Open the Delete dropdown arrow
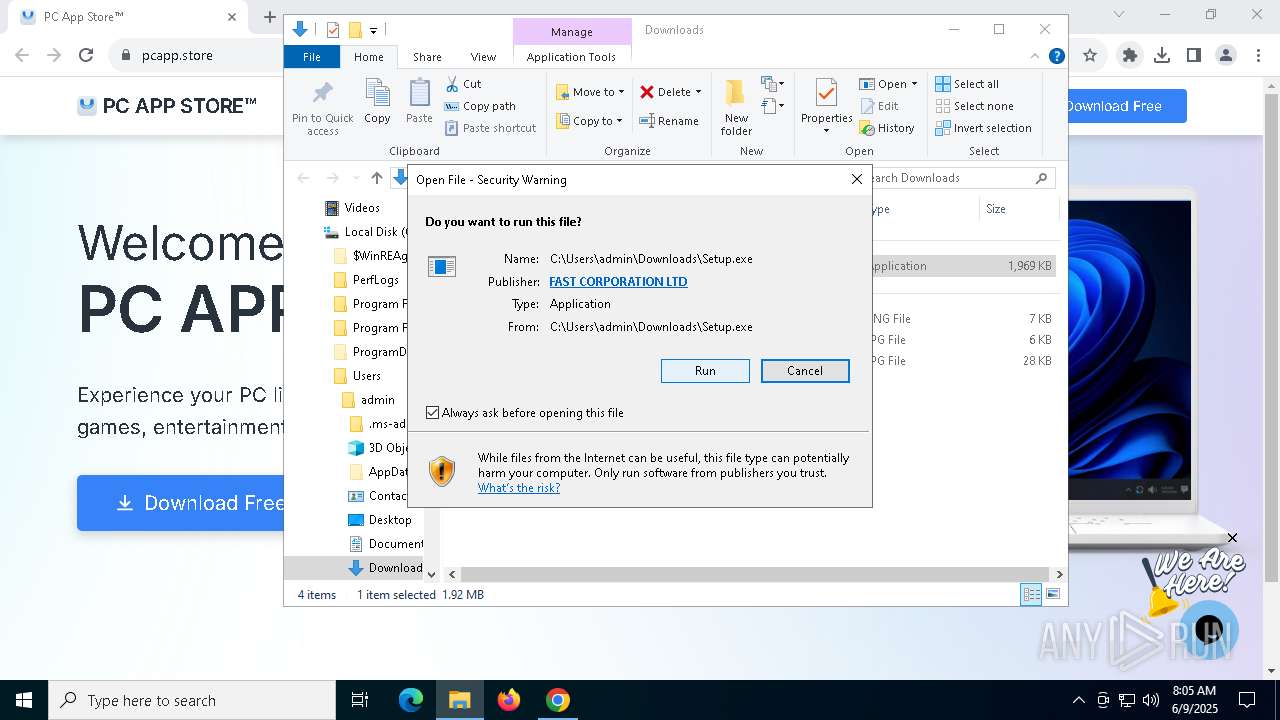Screen dimensions: 1280x720 [698, 92]
